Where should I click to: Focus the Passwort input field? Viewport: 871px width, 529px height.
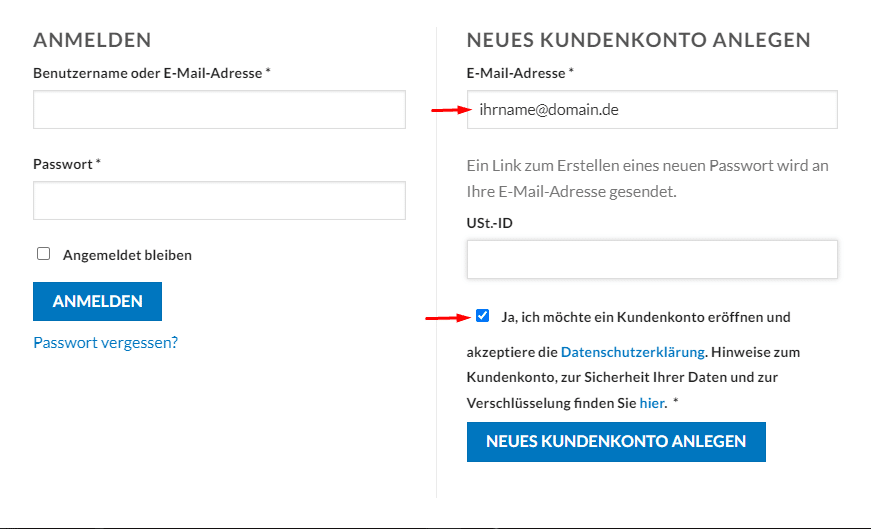219,200
